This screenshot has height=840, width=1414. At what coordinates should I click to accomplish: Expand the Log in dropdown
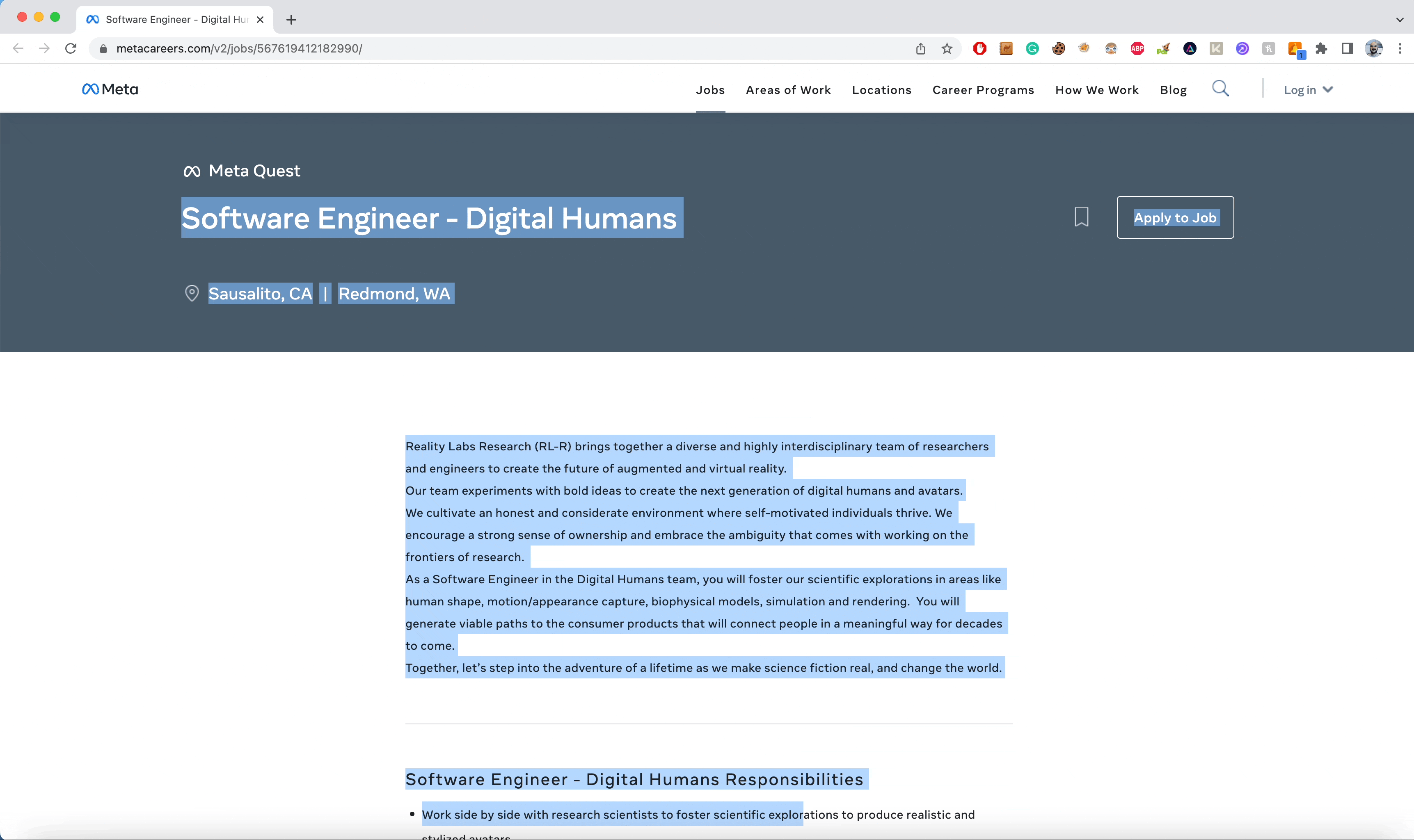[x=1308, y=90]
